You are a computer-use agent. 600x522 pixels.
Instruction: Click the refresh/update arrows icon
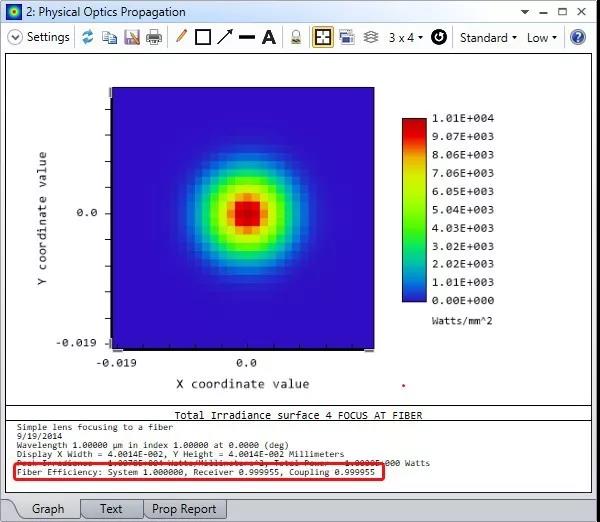88,37
